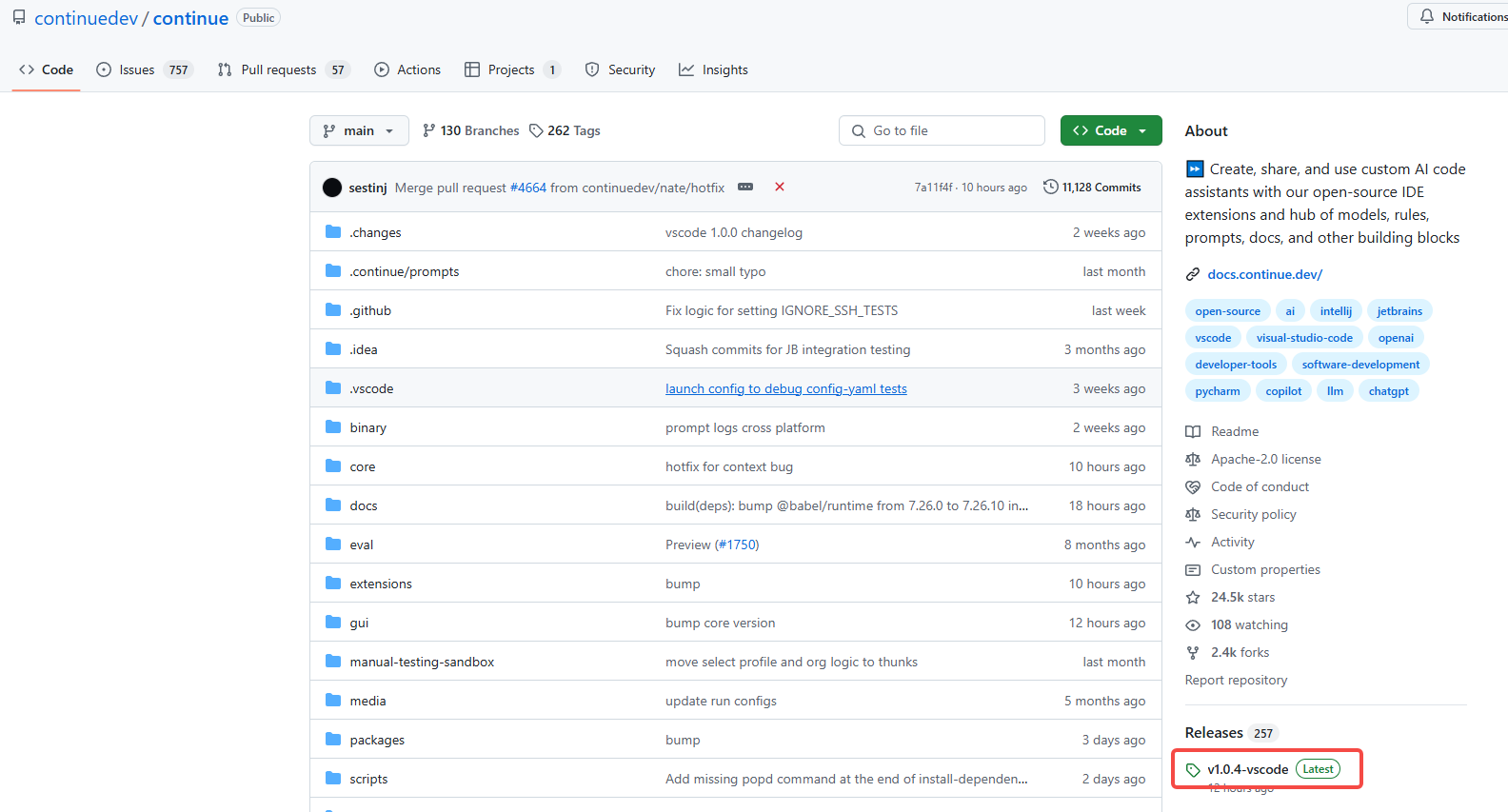Click the fork icon beside 2.4k forks
This screenshot has height=812, width=1508.
click(1193, 652)
